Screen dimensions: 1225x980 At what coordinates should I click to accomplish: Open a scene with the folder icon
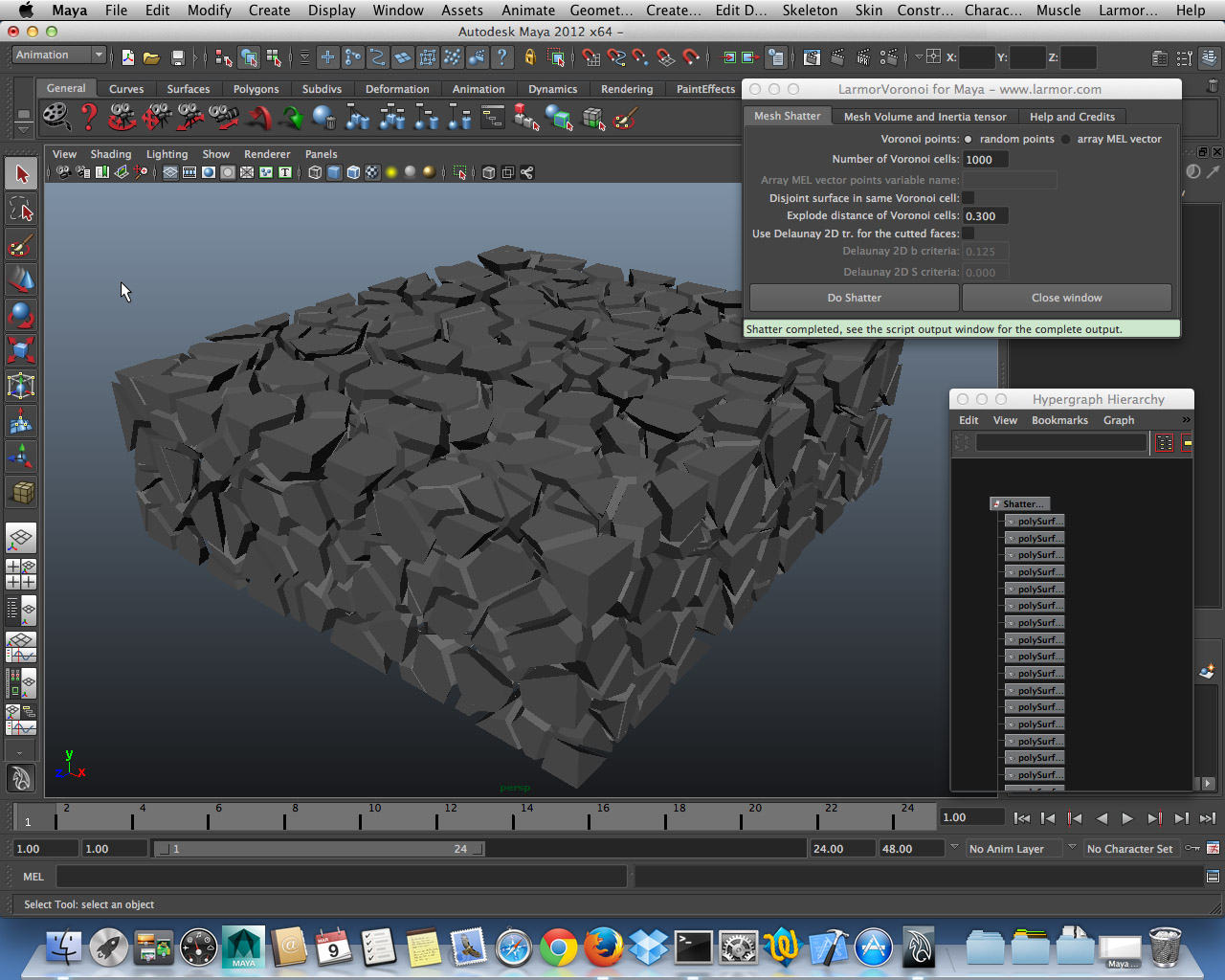click(x=151, y=57)
